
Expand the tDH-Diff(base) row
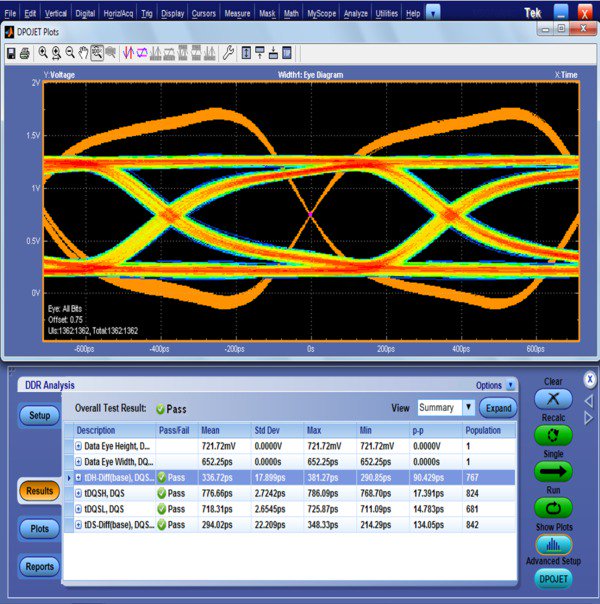coord(79,478)
